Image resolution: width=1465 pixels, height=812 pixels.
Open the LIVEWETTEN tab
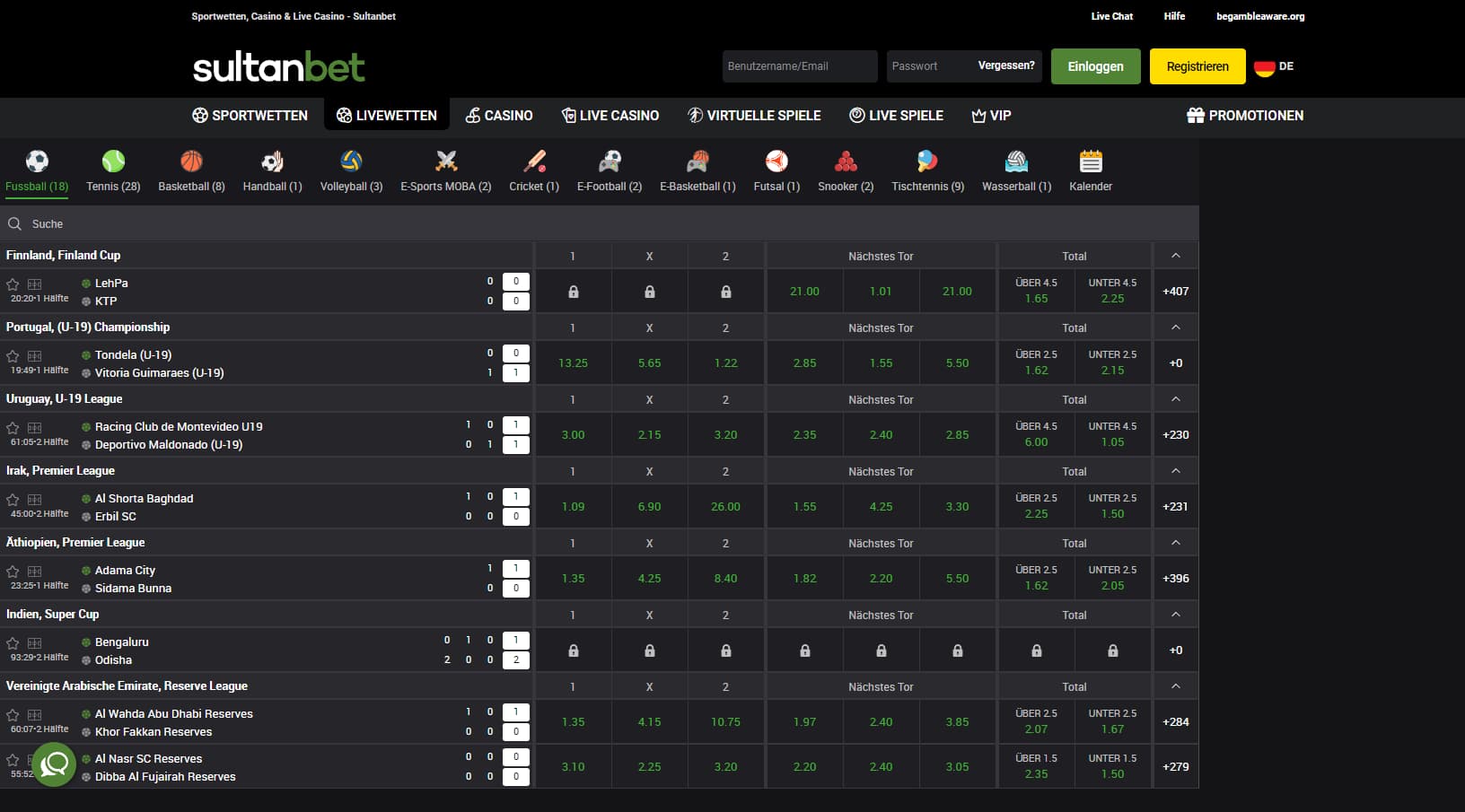tap(387, 116)
